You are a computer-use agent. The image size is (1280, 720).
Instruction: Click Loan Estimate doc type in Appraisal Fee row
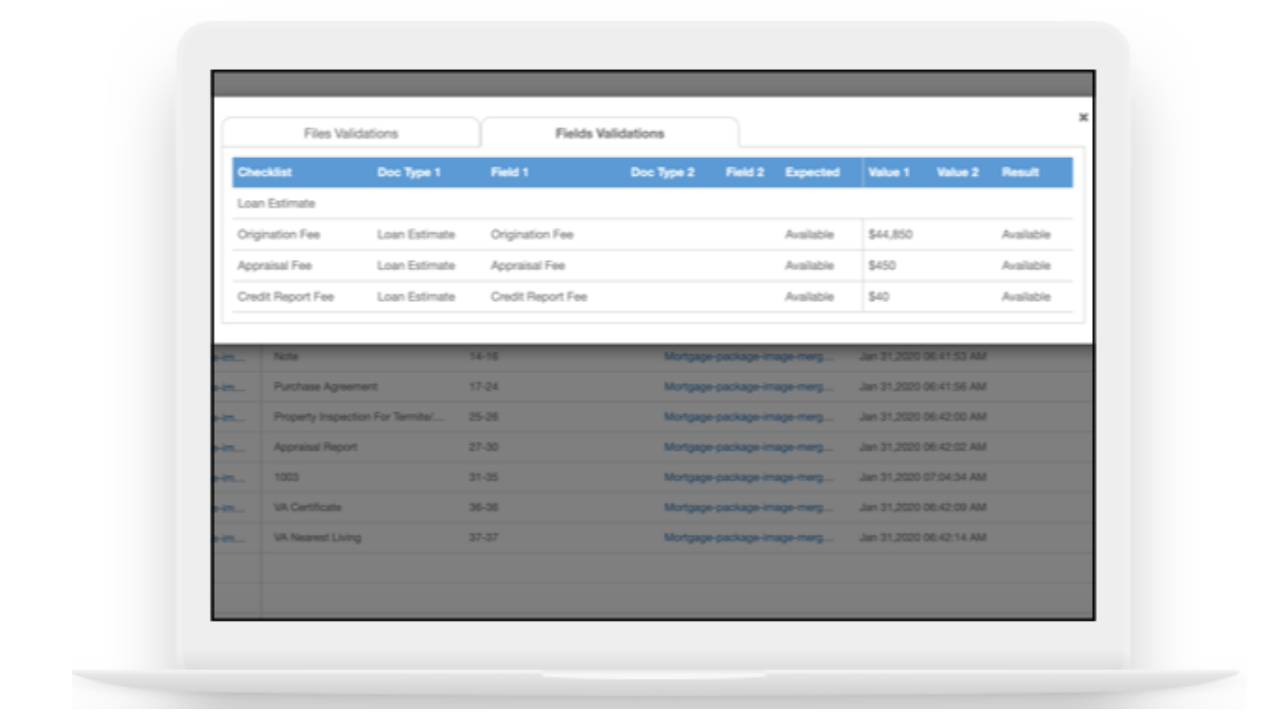[416, 266]
